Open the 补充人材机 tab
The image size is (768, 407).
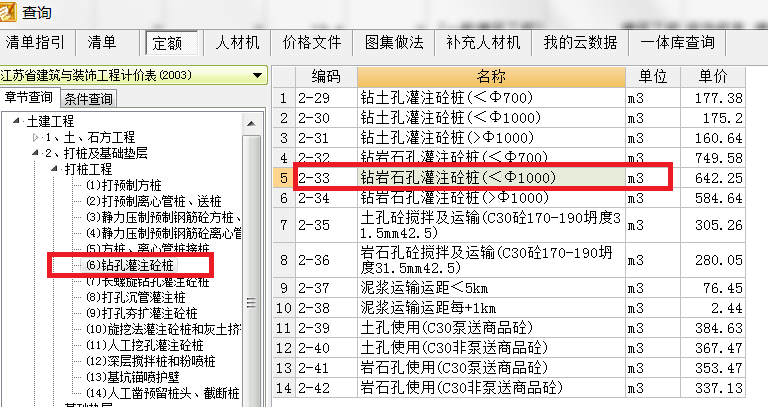coord(483,43)
